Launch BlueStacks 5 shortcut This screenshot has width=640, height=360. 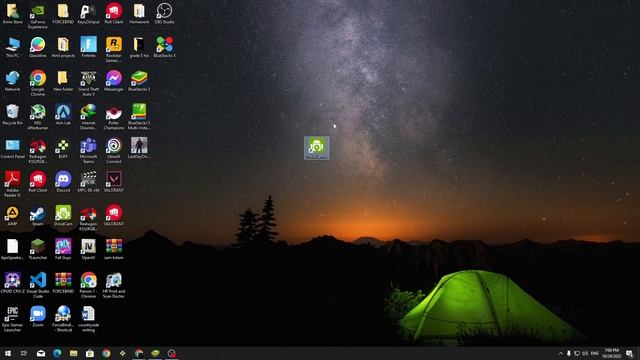pos(139,81)
